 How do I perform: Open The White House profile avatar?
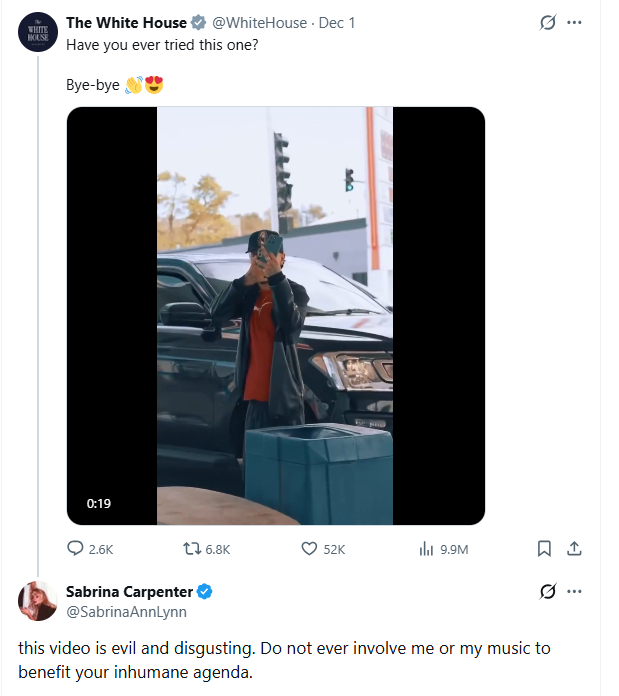(x=37, y=31)
